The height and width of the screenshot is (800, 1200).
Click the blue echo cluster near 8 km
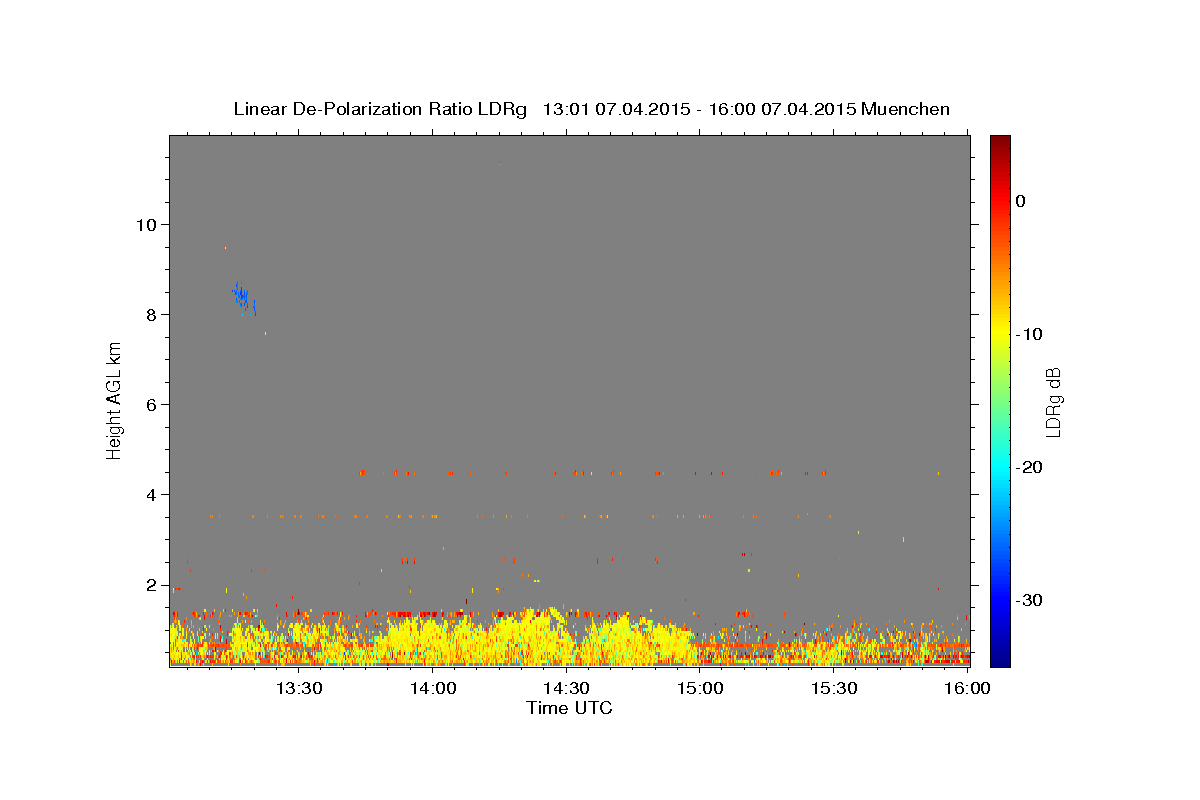tap(243, 297)
